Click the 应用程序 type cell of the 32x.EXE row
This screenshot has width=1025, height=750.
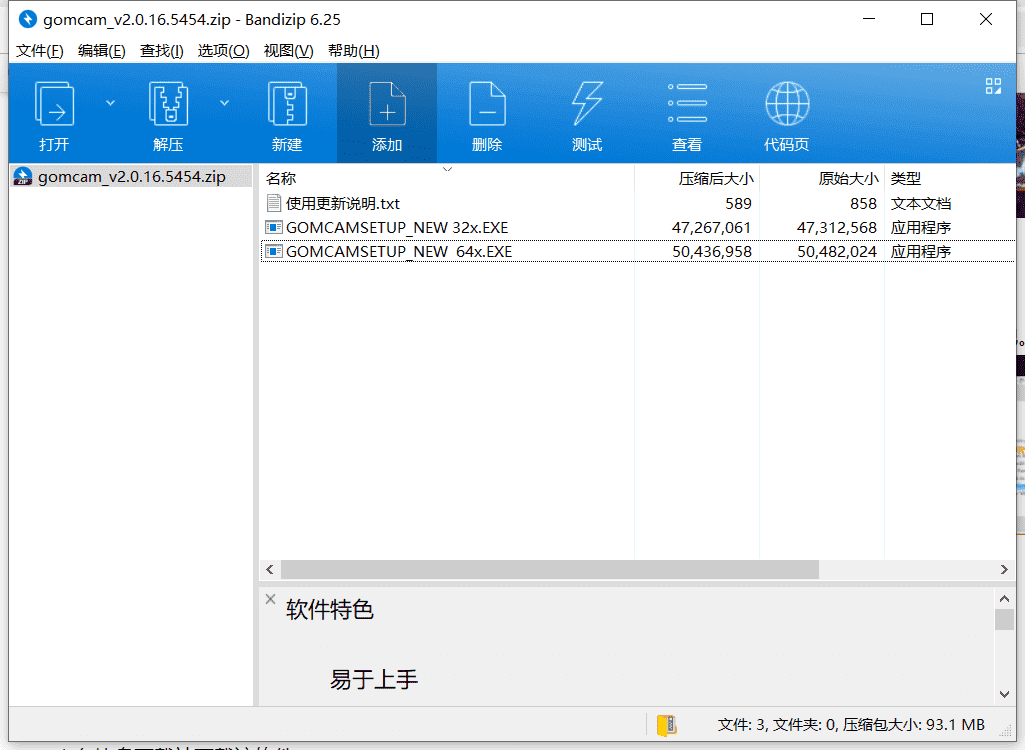click(920, 228)
